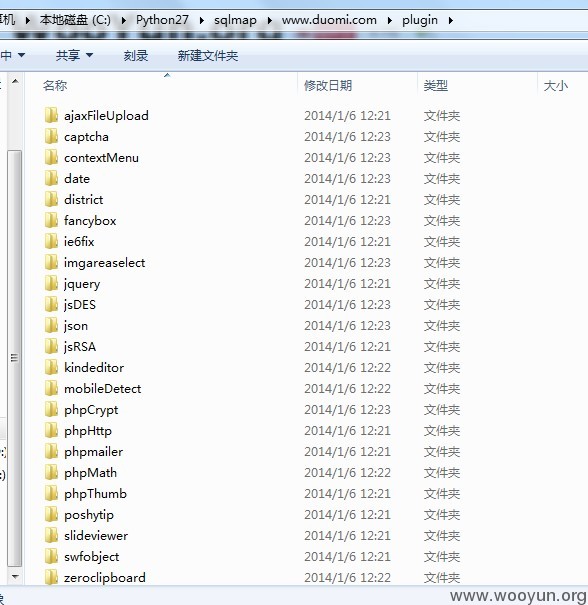
Task: Select the jsRSA folder icon
Action: pos(51,346)
